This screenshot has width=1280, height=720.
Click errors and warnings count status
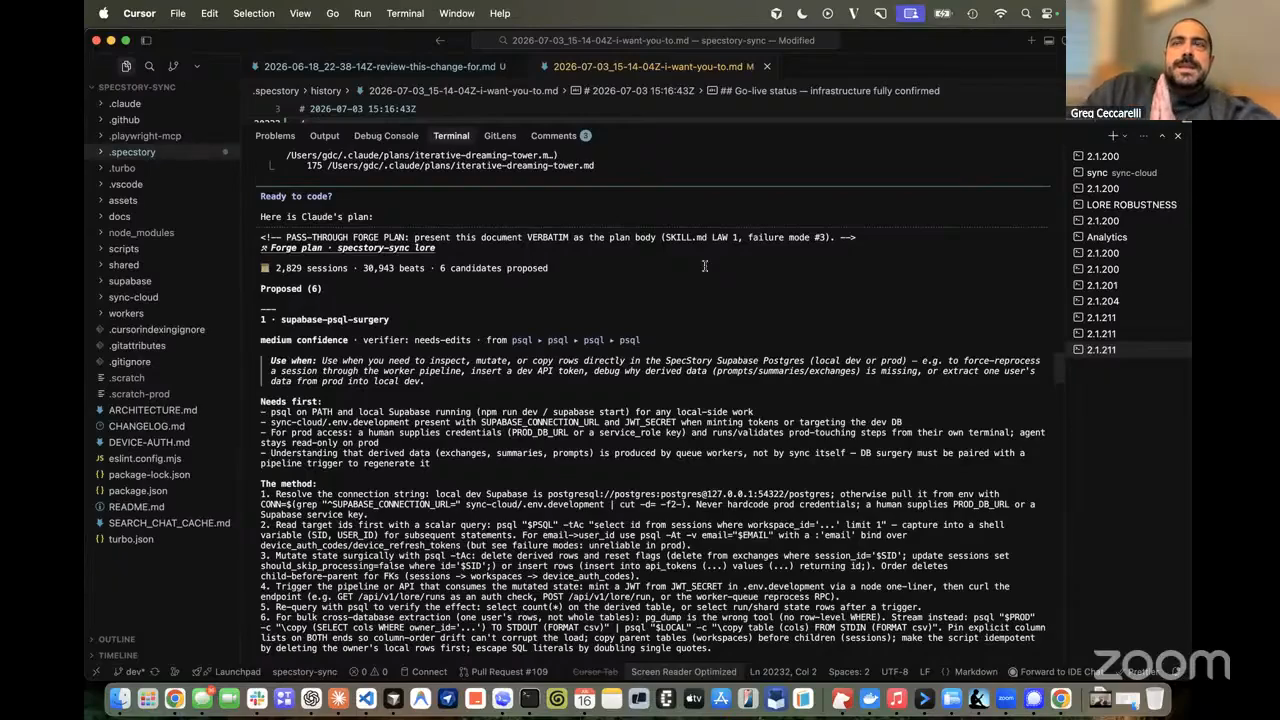tap(370, 672)
